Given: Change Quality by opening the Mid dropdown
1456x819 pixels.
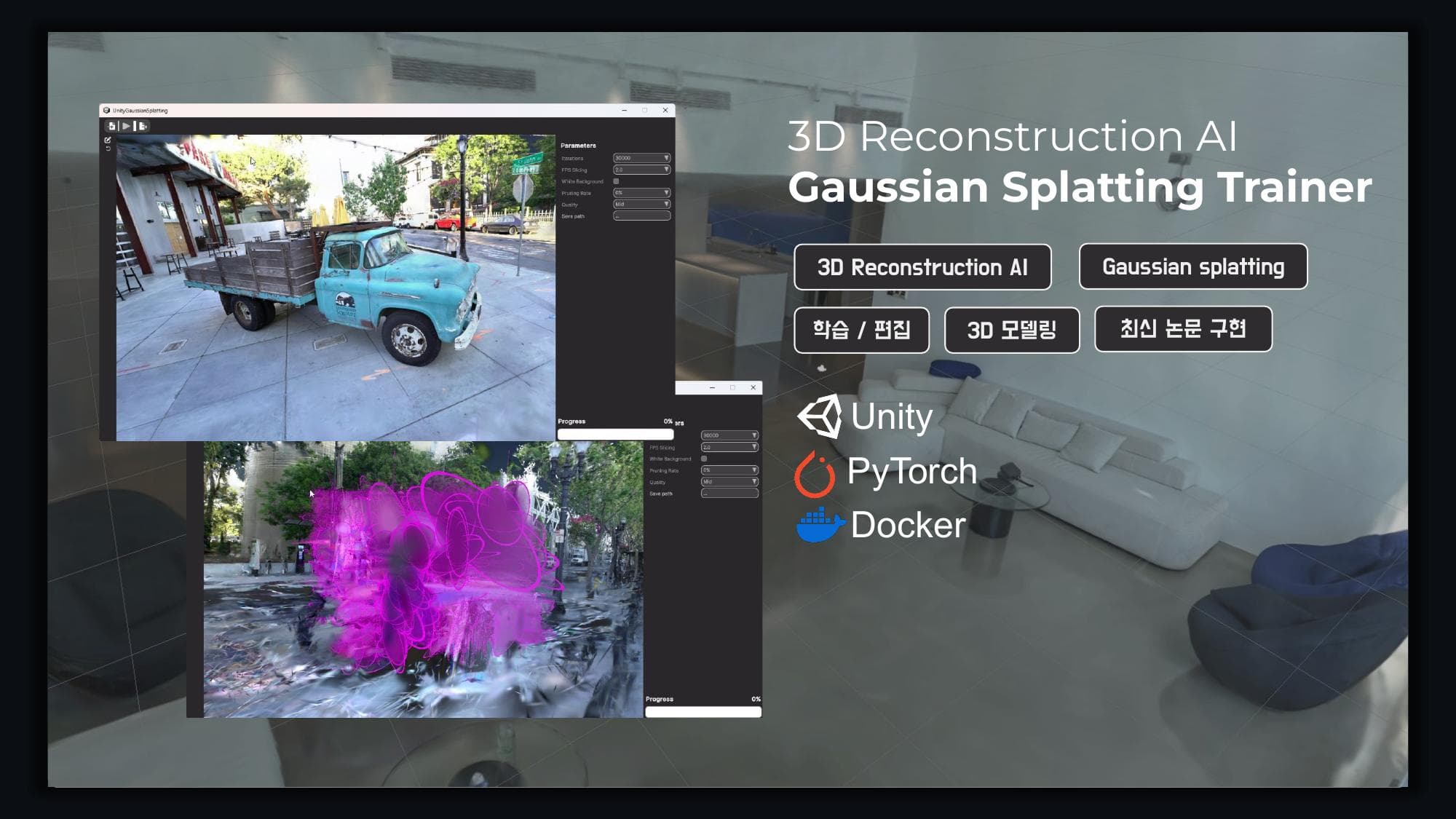Looking at the screenshot, I should coord(641,205).
